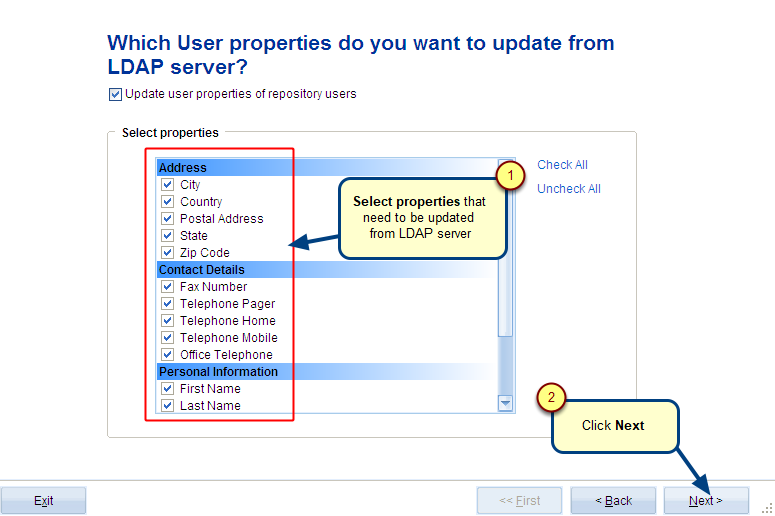Viewport: 775px width, 516px height.
Task: Click the Exit button
Action: (x=43, y=500)
